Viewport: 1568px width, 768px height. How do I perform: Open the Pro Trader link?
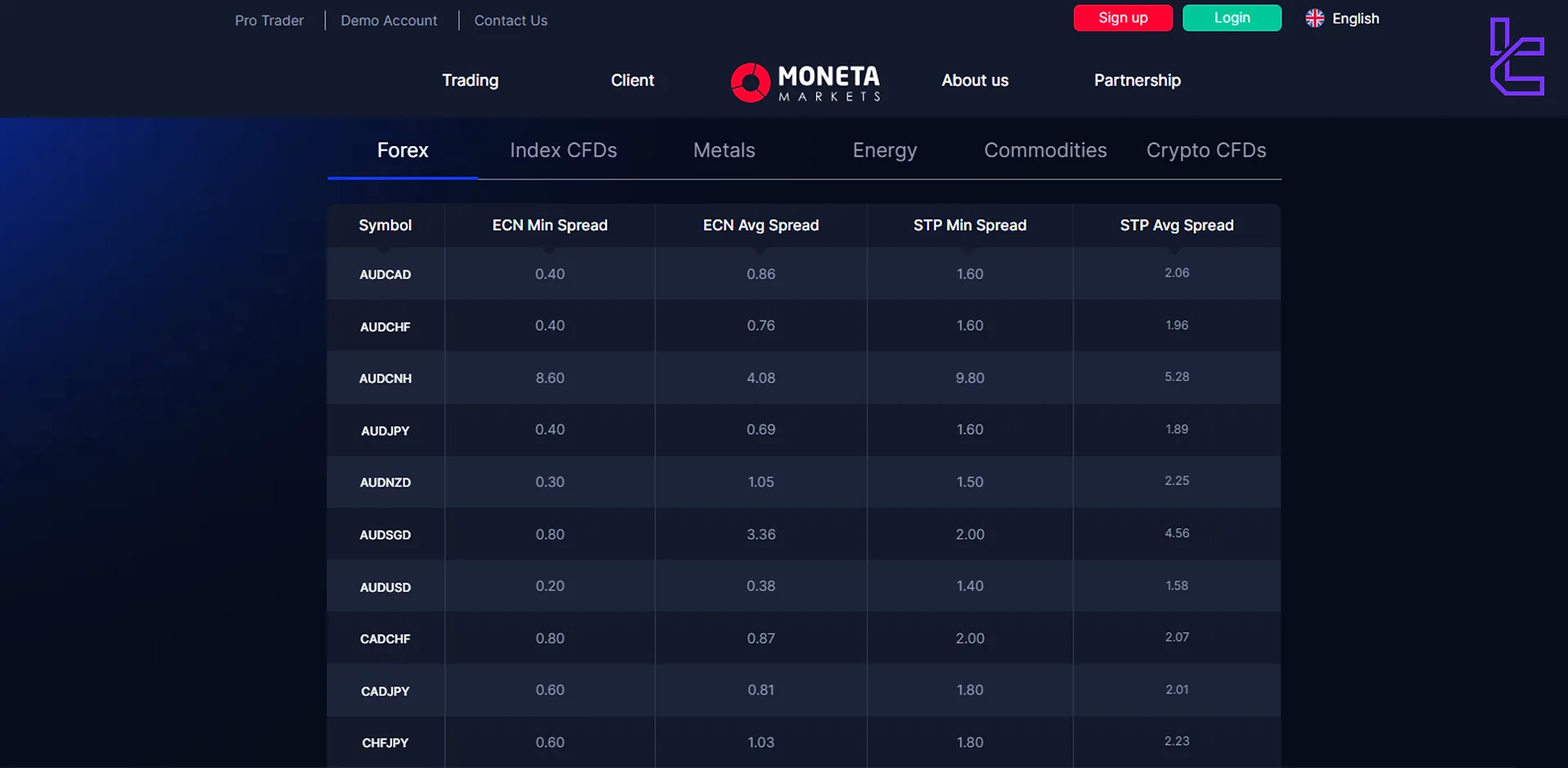tap(269, 20)
